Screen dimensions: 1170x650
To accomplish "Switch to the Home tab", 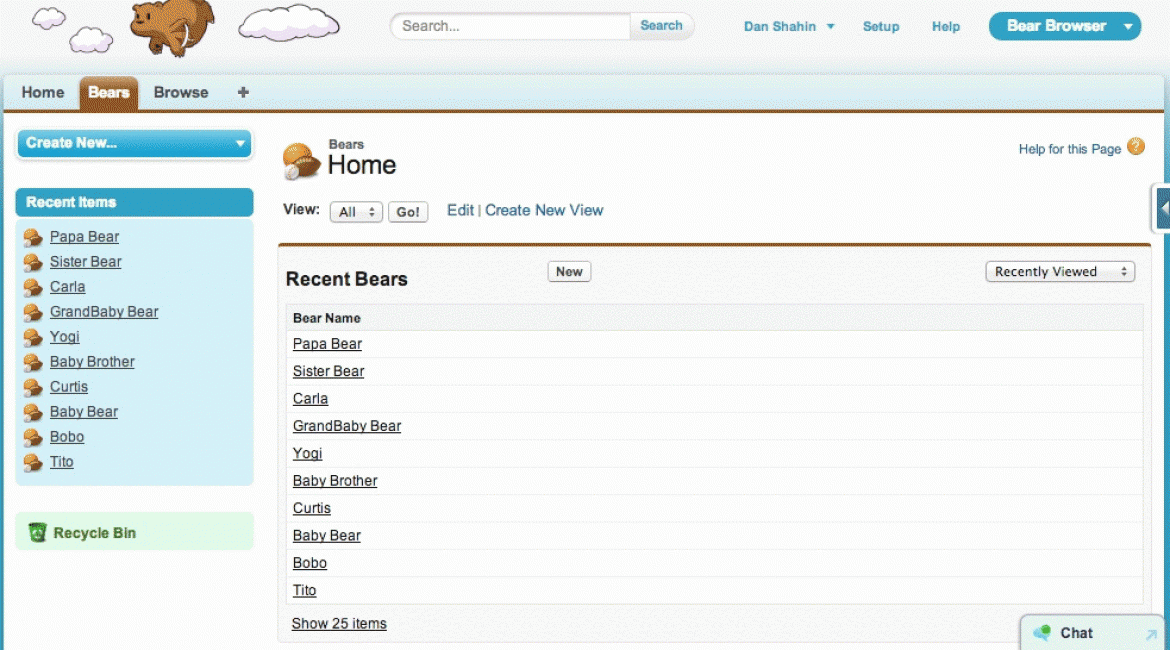I will (43, 93).
